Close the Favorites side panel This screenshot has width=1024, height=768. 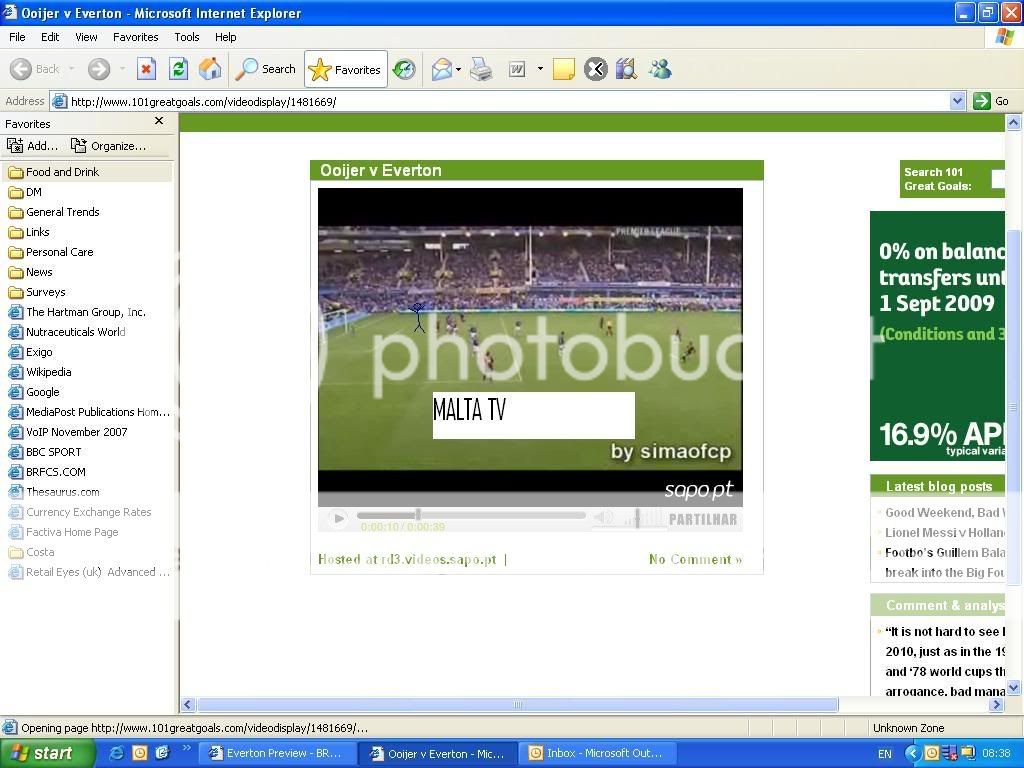point(158,122)
